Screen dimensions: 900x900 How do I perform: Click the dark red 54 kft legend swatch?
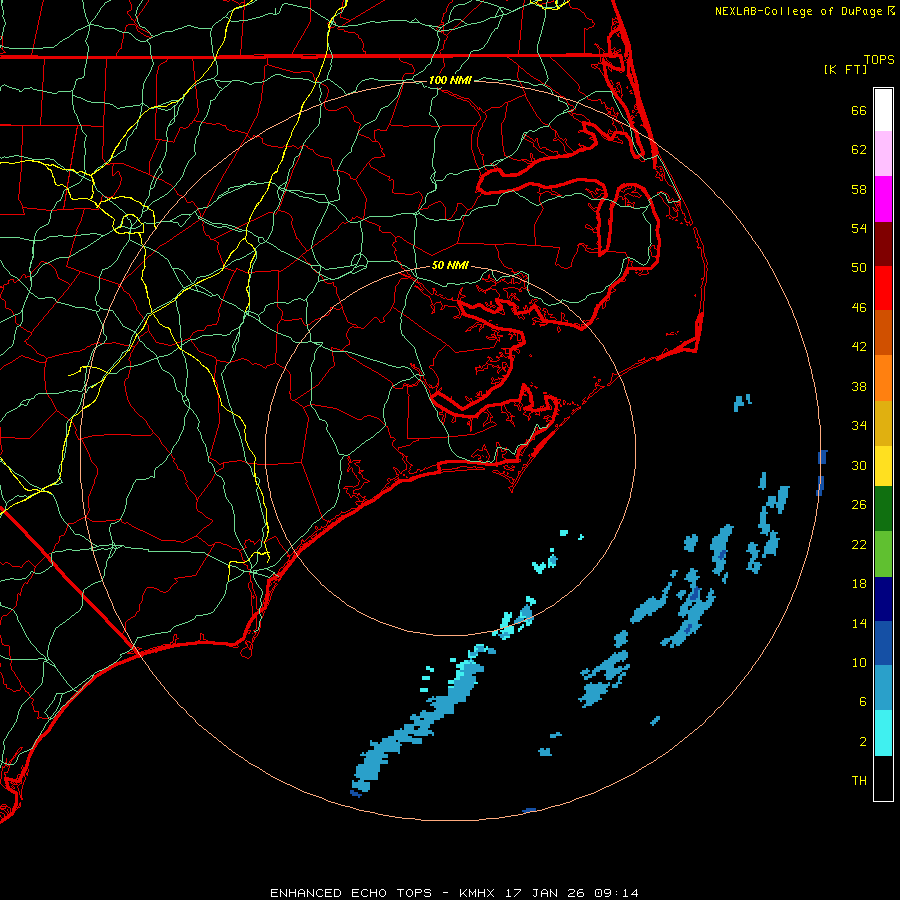pos(883,244)
